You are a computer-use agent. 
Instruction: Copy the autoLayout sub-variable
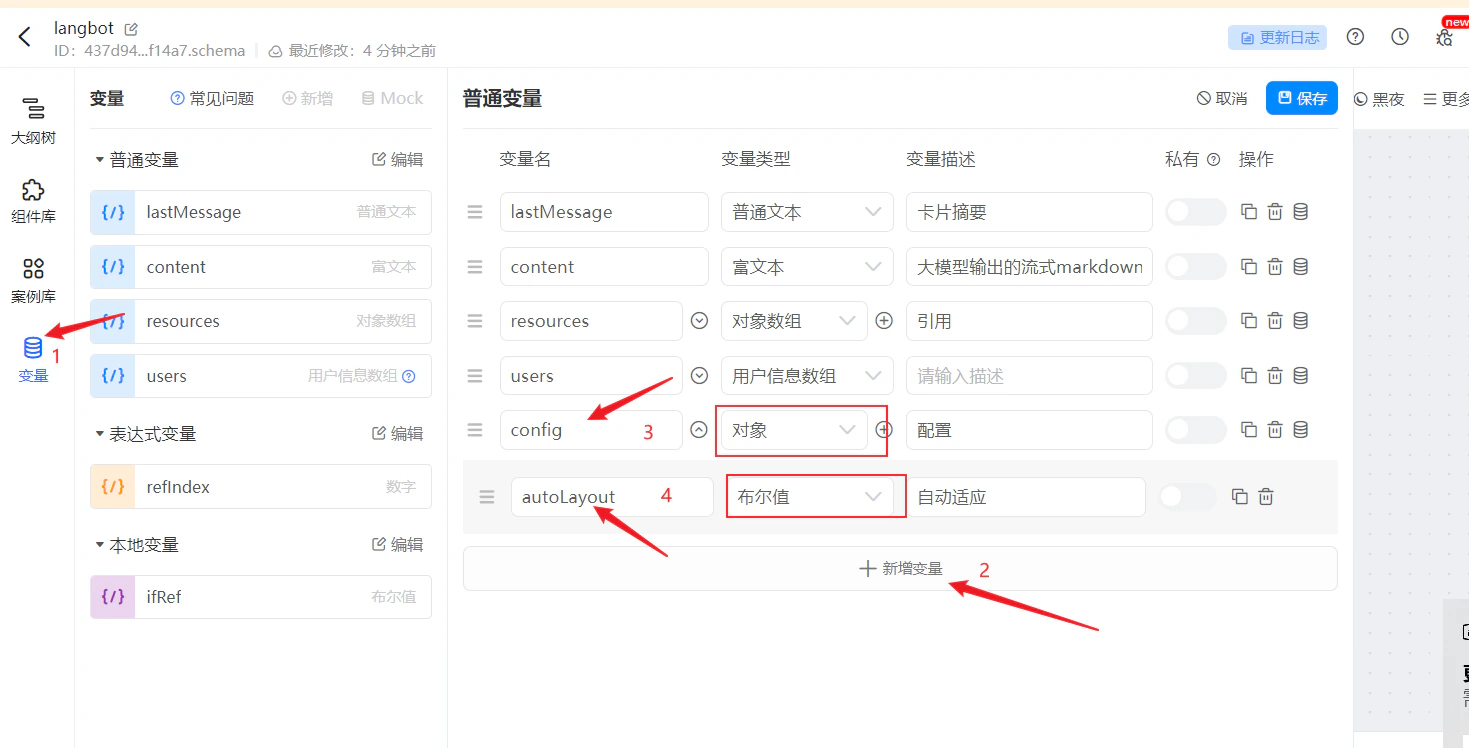[1240, 497]
